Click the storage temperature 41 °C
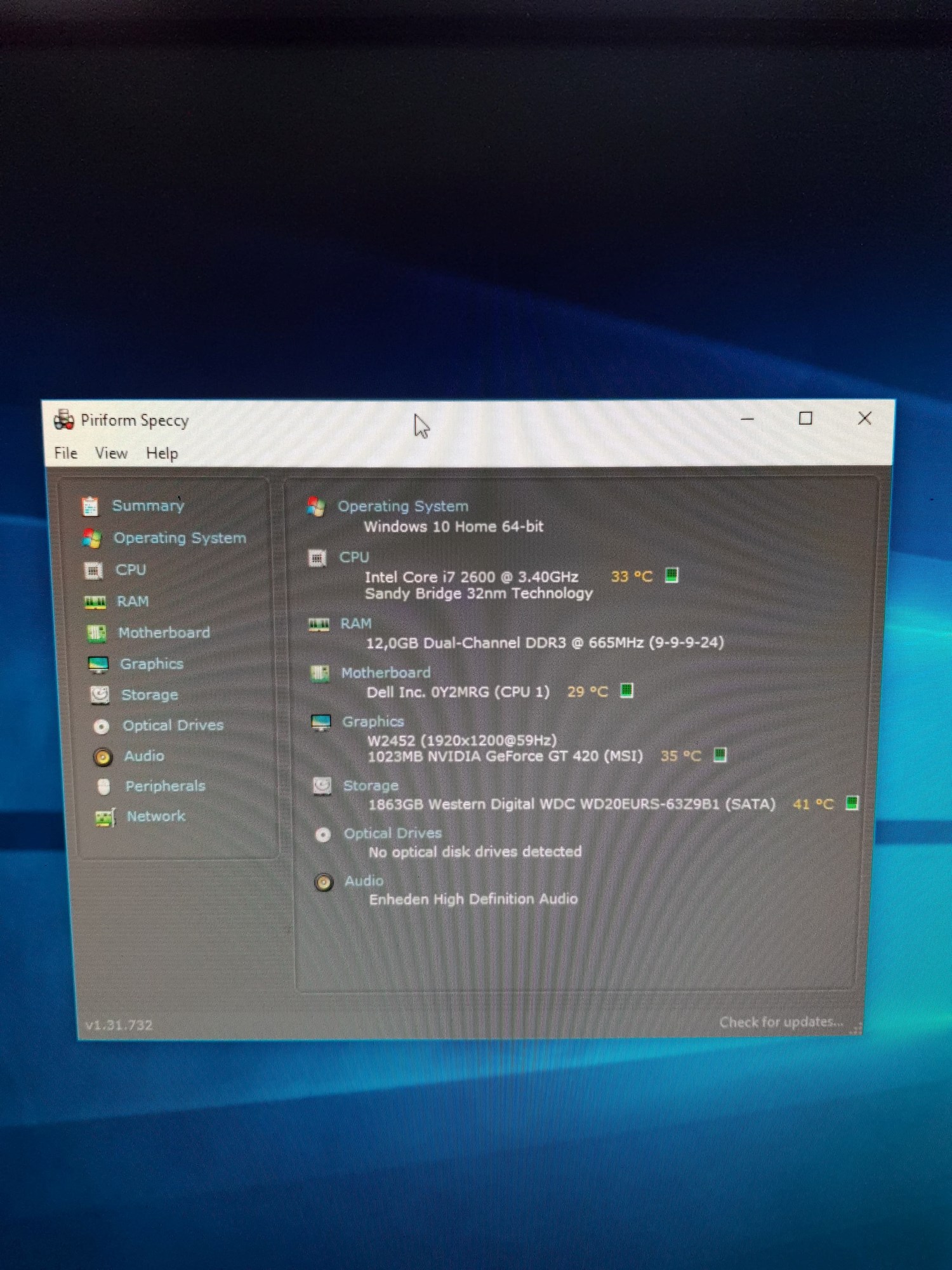This screenshot has height=1270, width=952. click(813, 804)
